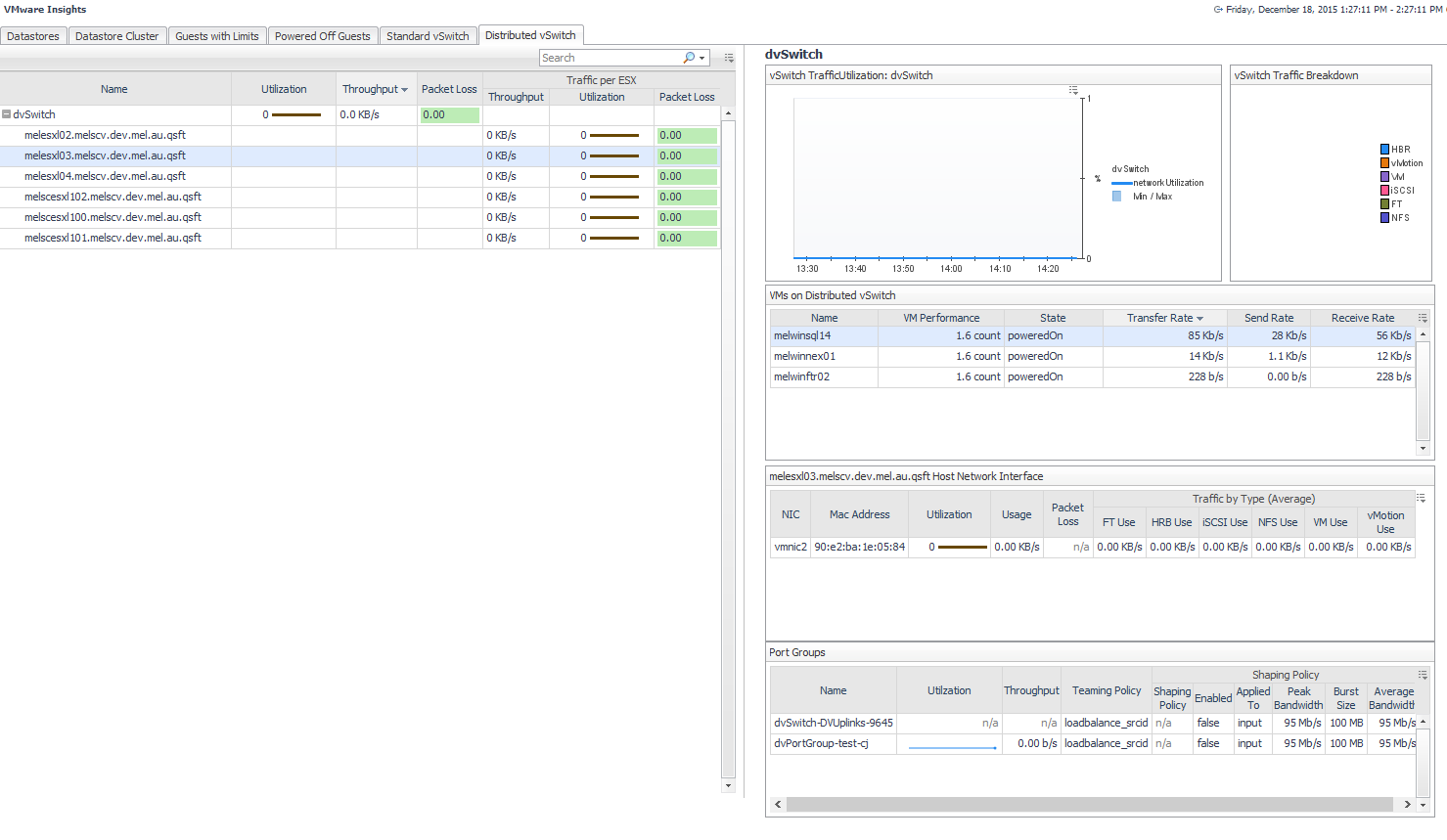Screen dimensions: 1447x840
Task: Click the Mac Address column header
Action: pyautogui.click(x=859, y=514)
